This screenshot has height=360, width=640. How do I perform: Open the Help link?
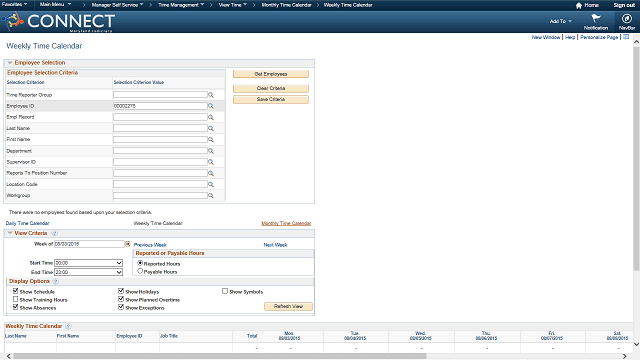click(x=570, y=37)
